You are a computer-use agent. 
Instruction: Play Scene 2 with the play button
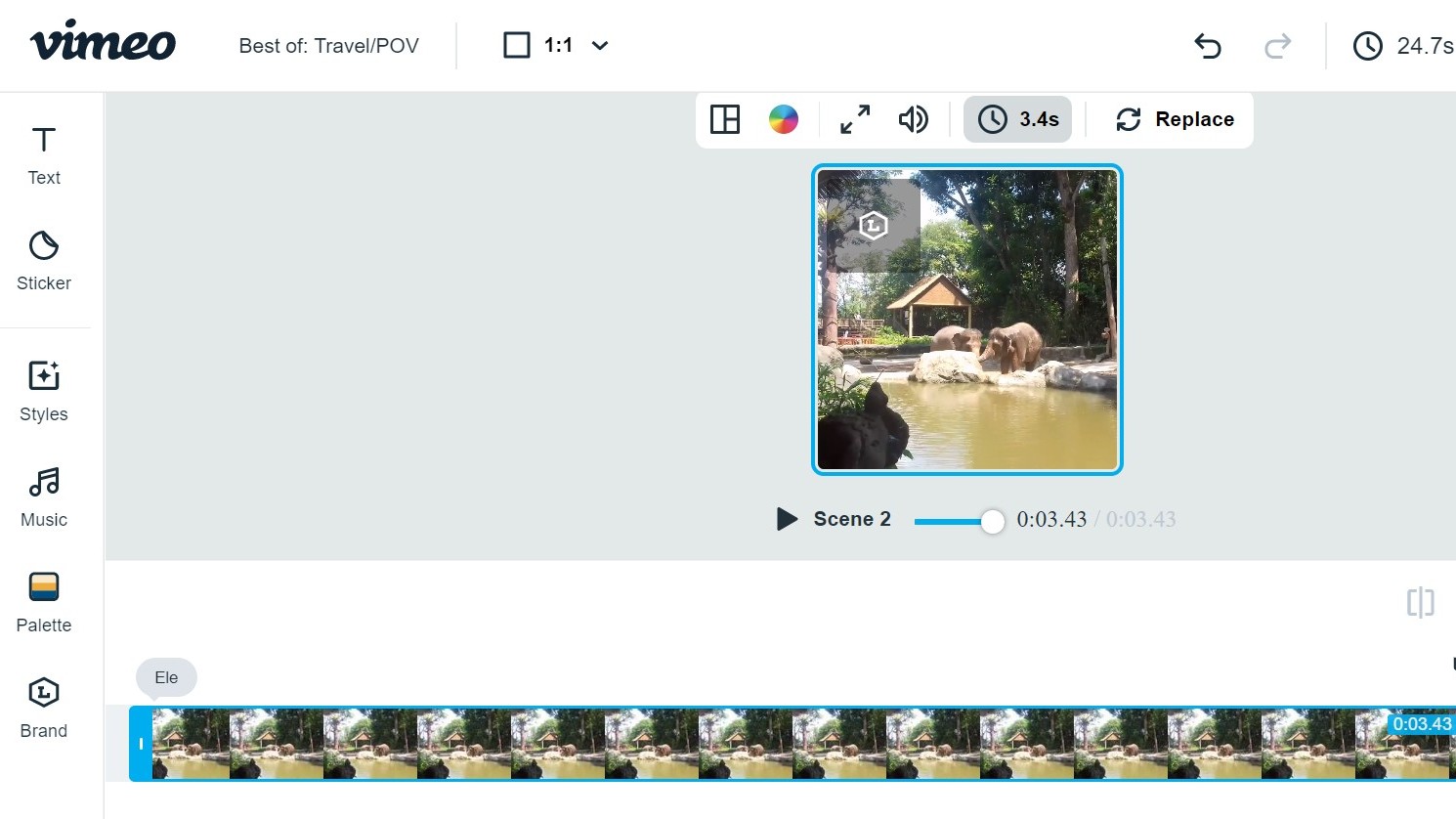click(787, 519)
